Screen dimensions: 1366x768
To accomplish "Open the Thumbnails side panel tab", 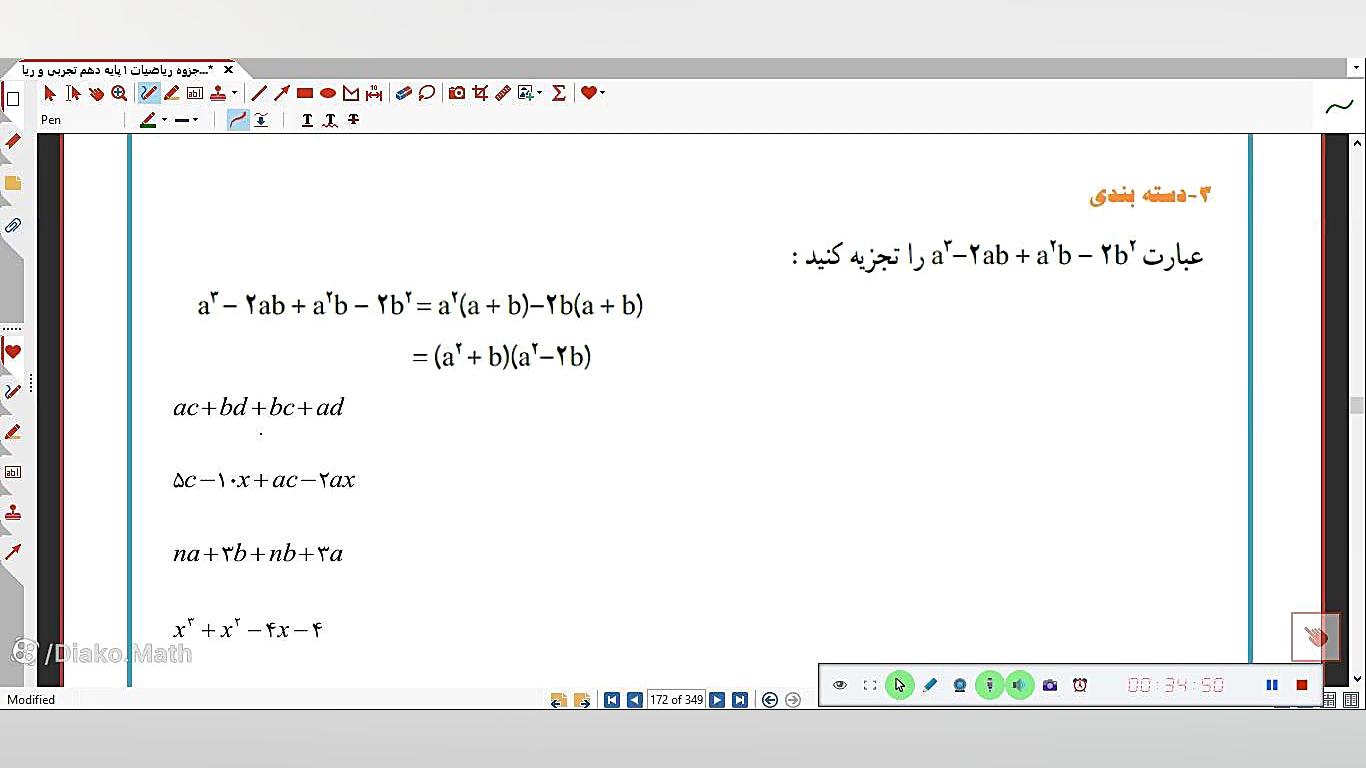I will point(12,99).
